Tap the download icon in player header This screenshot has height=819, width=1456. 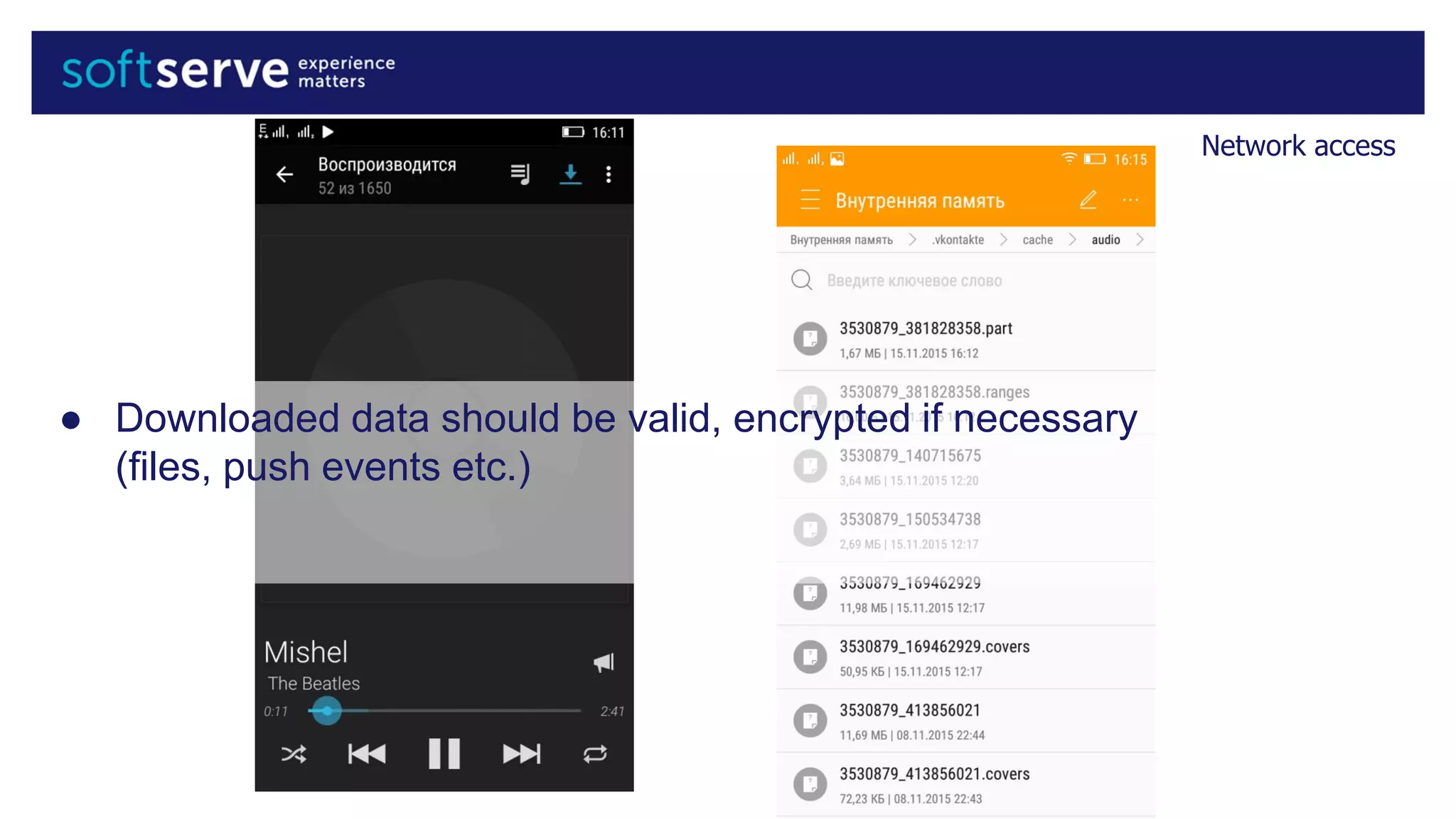(570, 174)
